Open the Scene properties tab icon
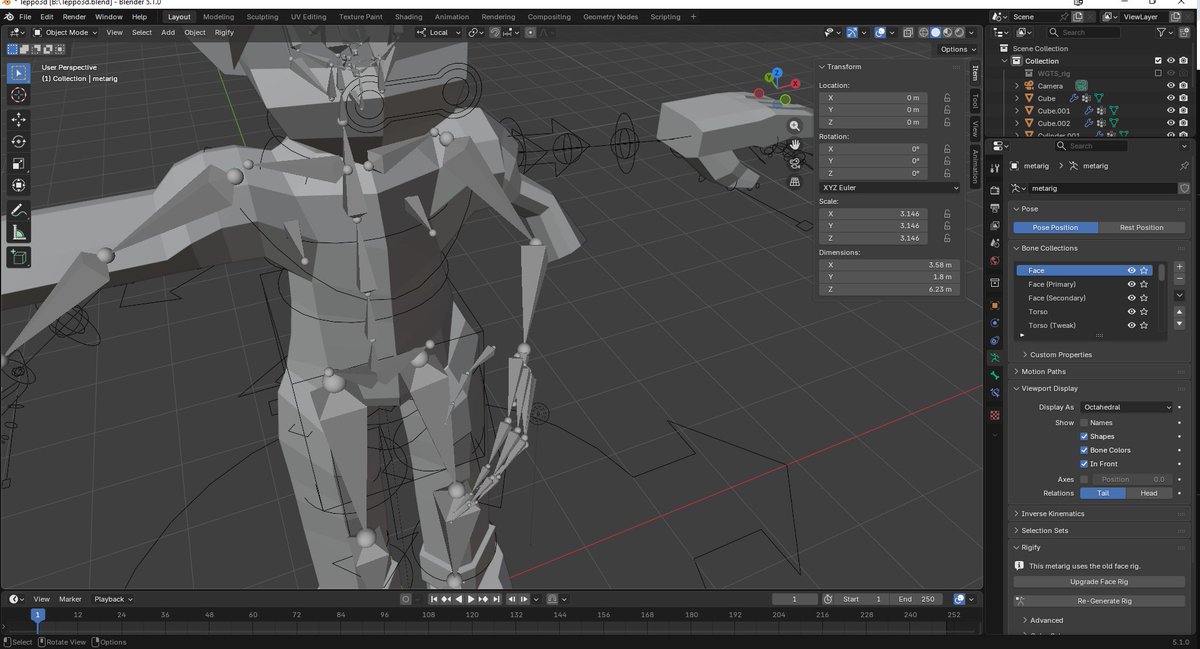The height and width of the screenshot is (649, 1200). tap(995, 243)
